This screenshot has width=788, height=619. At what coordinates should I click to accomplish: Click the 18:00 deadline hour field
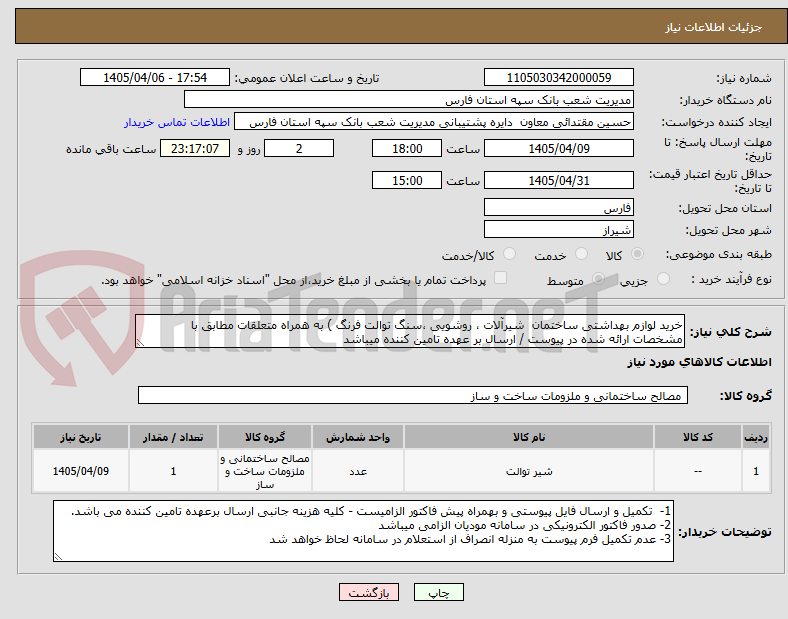point(407,149)
